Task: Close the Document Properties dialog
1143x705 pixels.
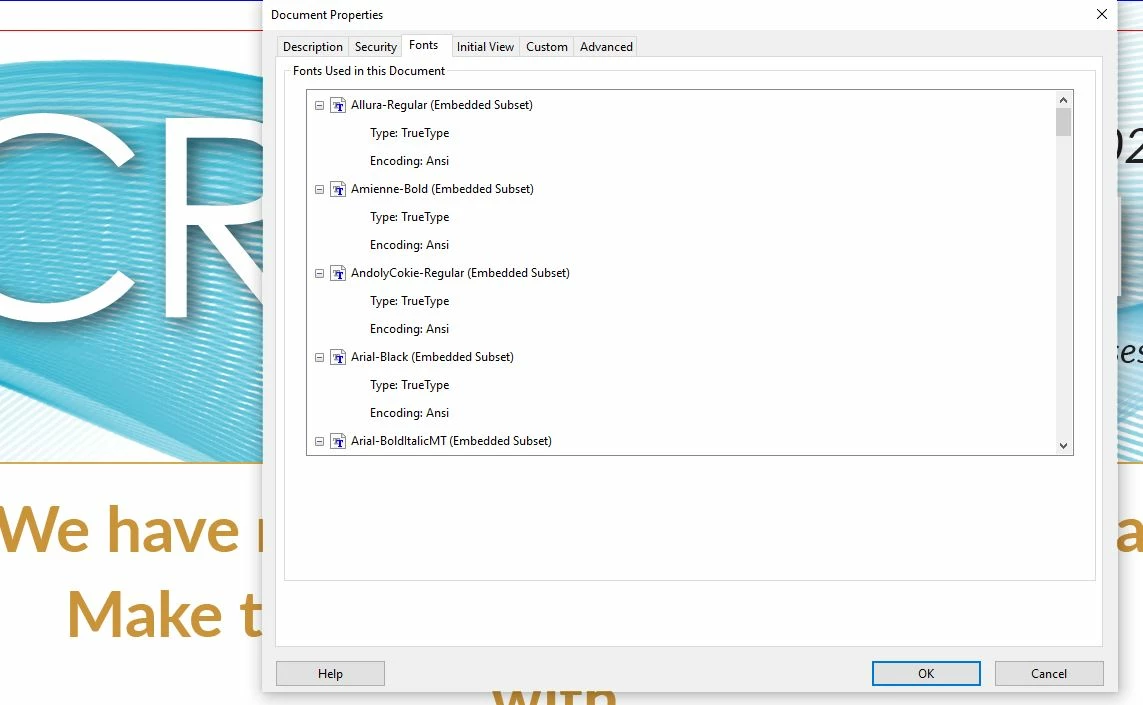Action: click(x=1101, y=15)
